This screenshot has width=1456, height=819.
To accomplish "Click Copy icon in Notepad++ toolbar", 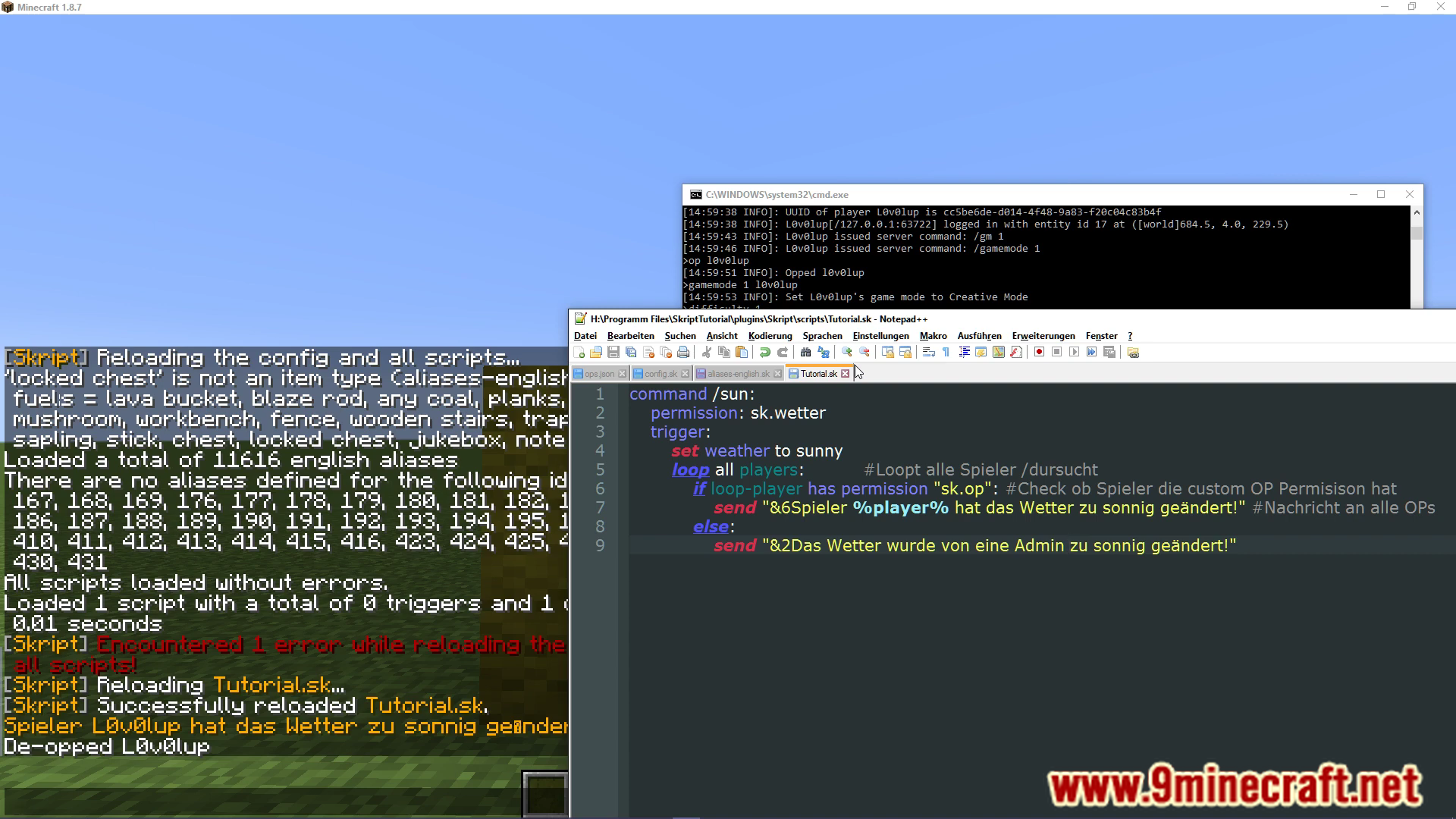I will 724,352.
